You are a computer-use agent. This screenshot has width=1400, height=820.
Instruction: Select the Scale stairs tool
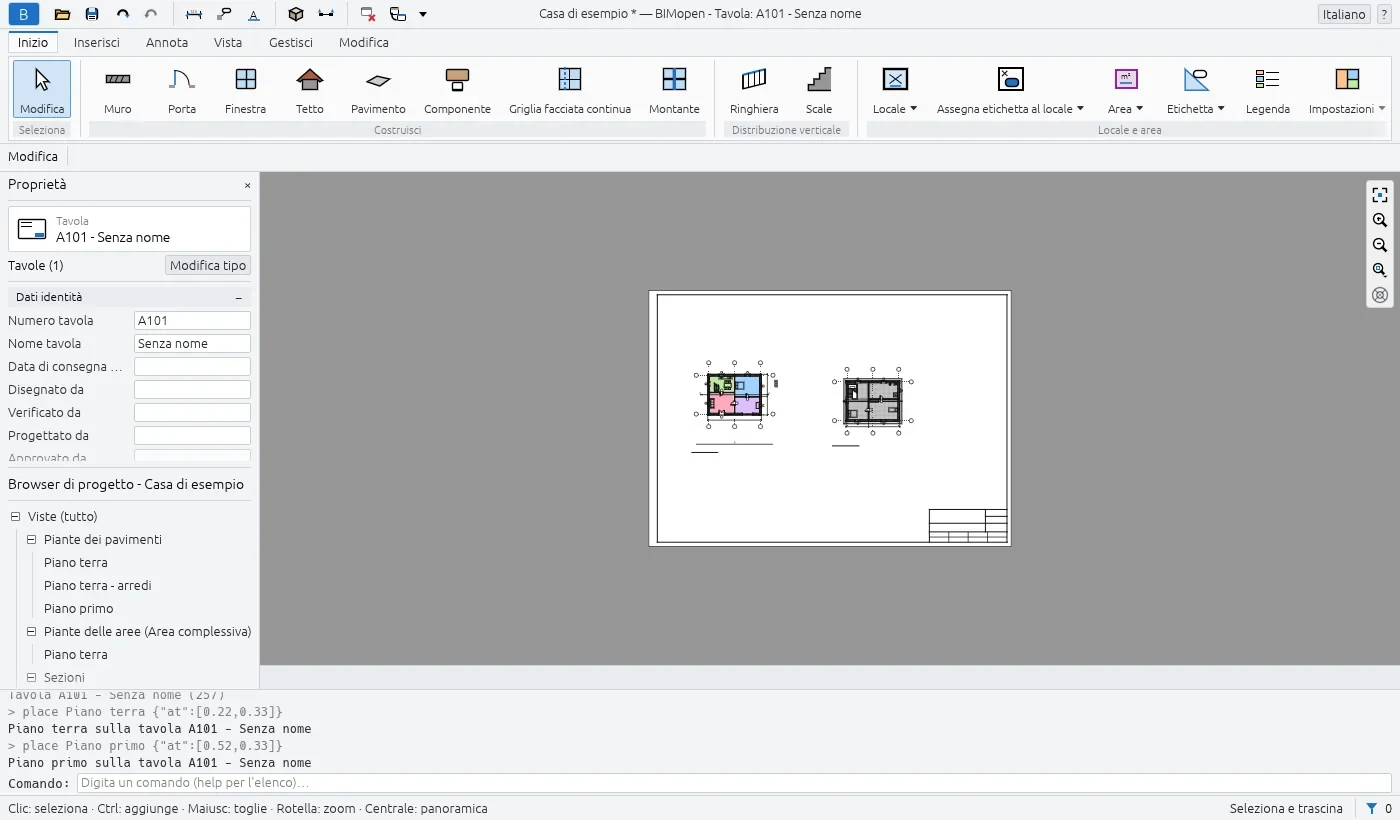pyautogui.click(x=819, y=90)
